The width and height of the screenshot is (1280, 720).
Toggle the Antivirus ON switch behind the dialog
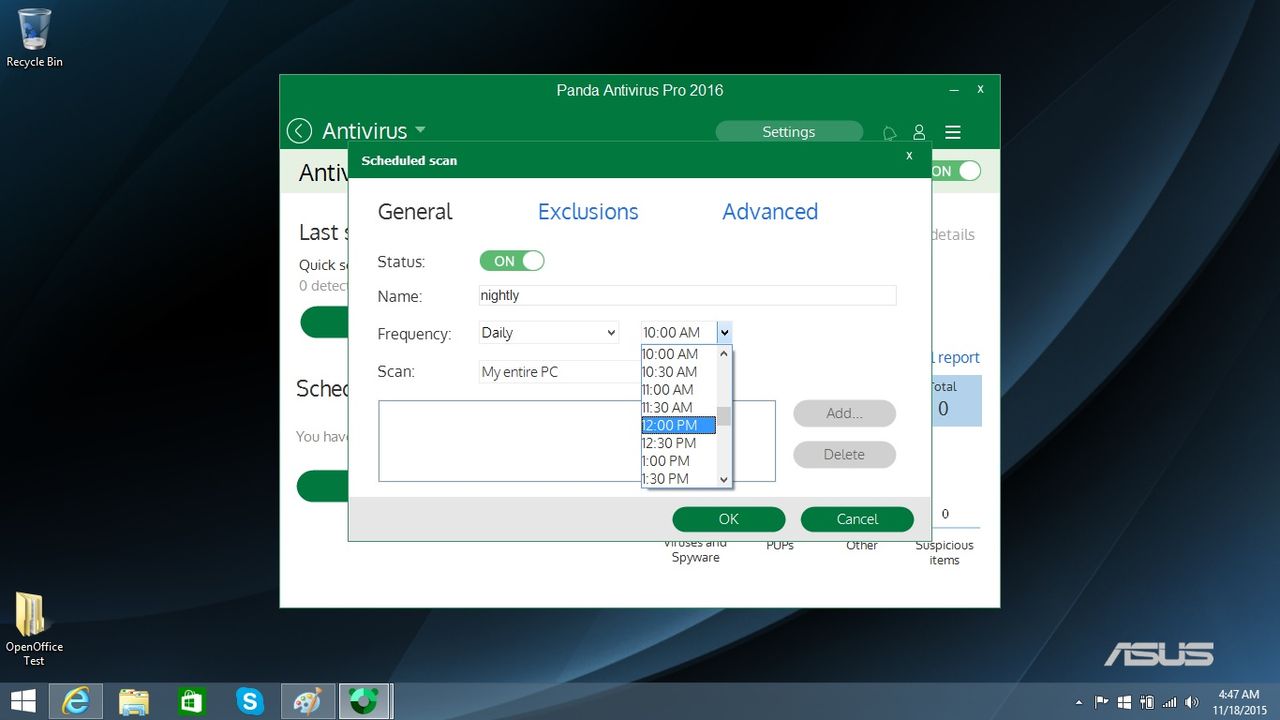coord(956,171)
